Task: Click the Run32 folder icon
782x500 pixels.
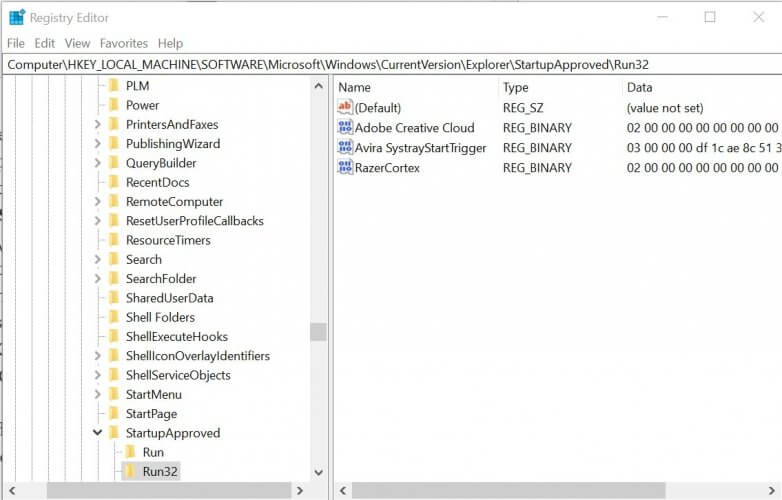Action: pos(131,471)
